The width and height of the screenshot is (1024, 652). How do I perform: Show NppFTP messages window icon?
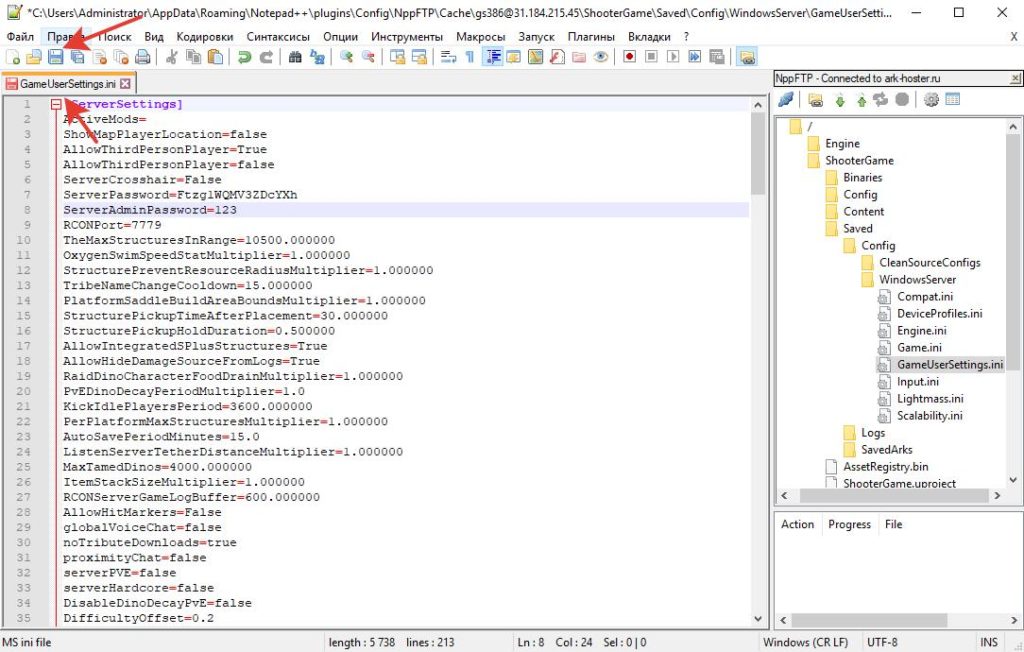point(953,100)
